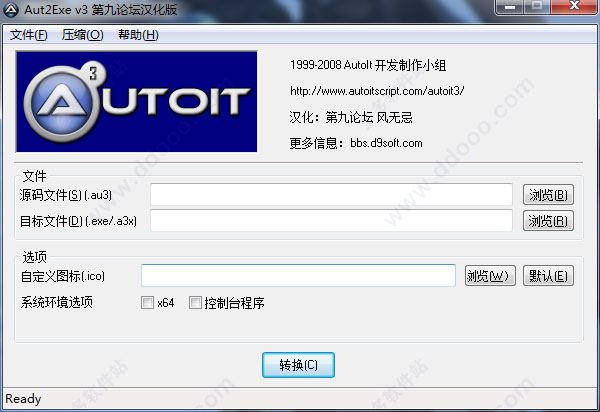The height and width of the screenshot is (412, 600).
Task: Browse for the 源码文件 source script
Action: 548,195
